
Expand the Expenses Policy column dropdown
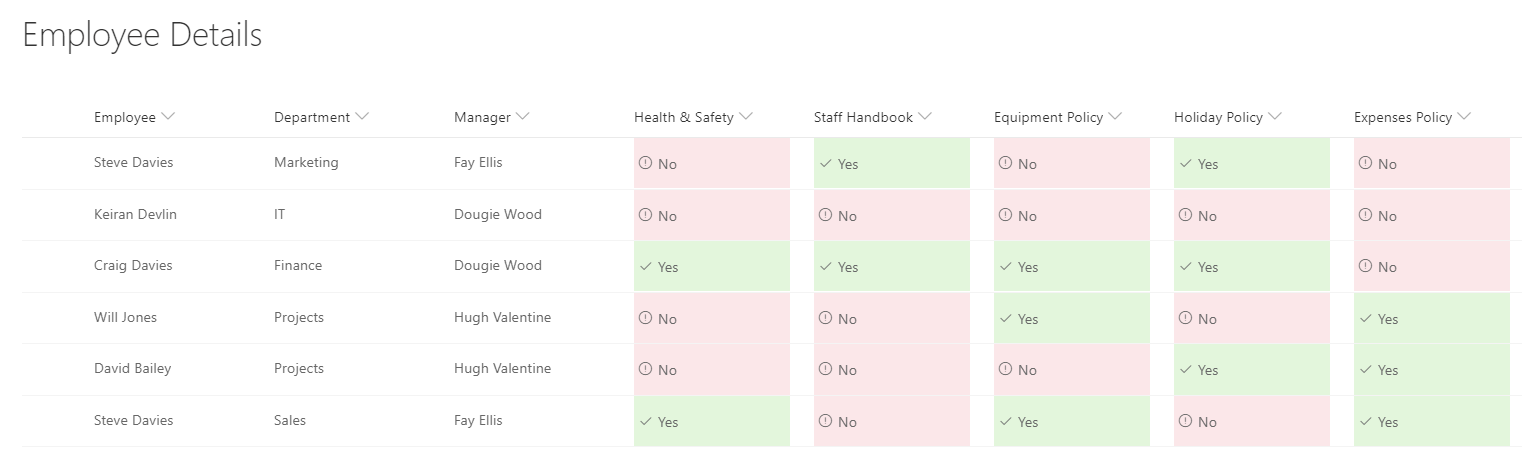tap(1464, 117)
